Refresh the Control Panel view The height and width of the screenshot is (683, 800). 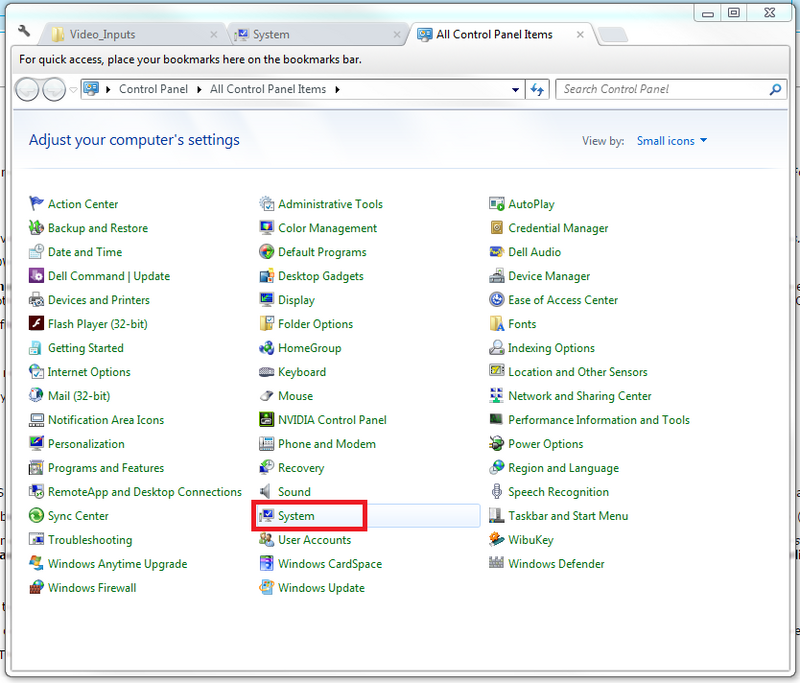[x=538, y=89]
